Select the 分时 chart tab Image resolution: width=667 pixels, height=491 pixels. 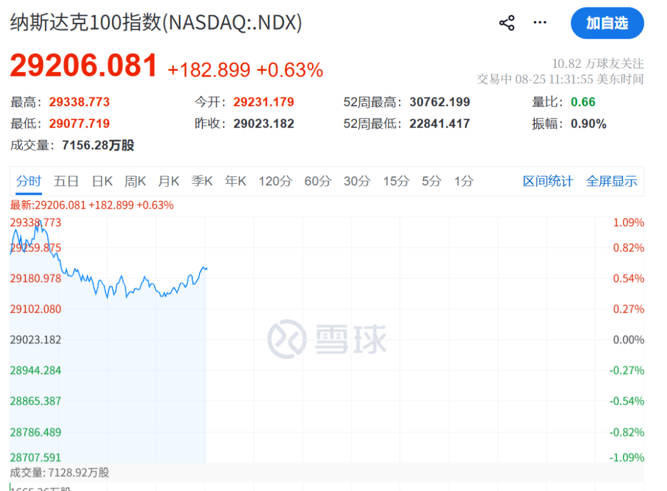pyautogui.click(x=29, y=181)
